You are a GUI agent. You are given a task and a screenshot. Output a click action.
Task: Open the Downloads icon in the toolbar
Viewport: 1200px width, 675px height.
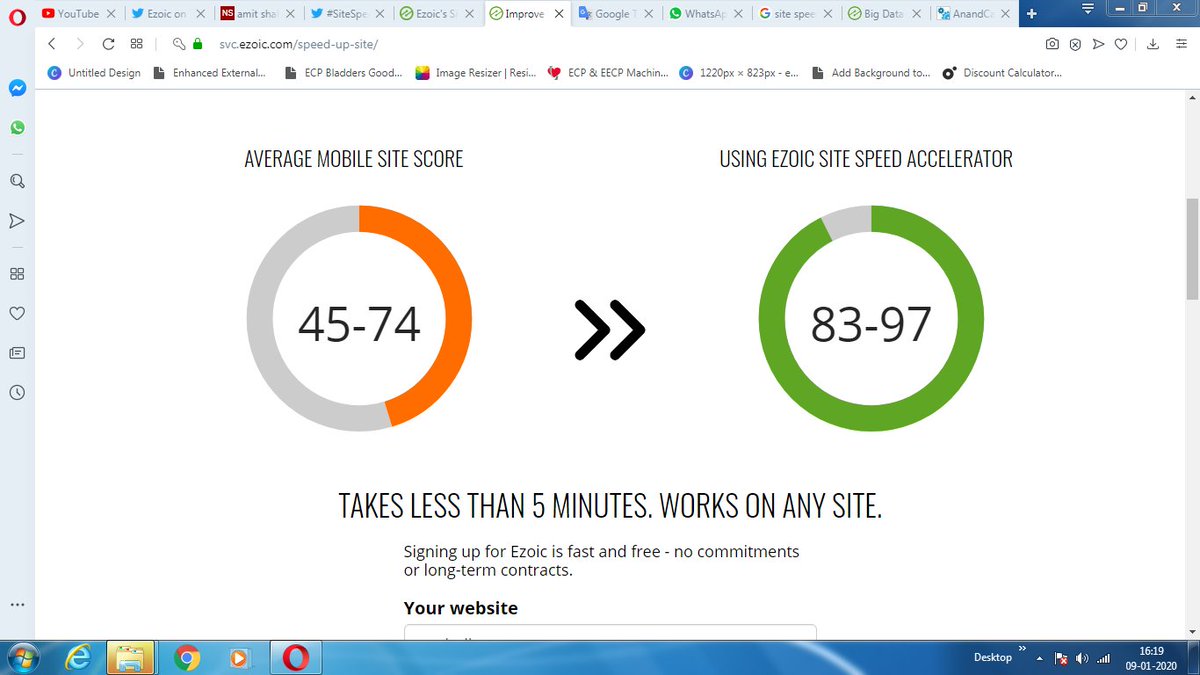point(1150,44)
